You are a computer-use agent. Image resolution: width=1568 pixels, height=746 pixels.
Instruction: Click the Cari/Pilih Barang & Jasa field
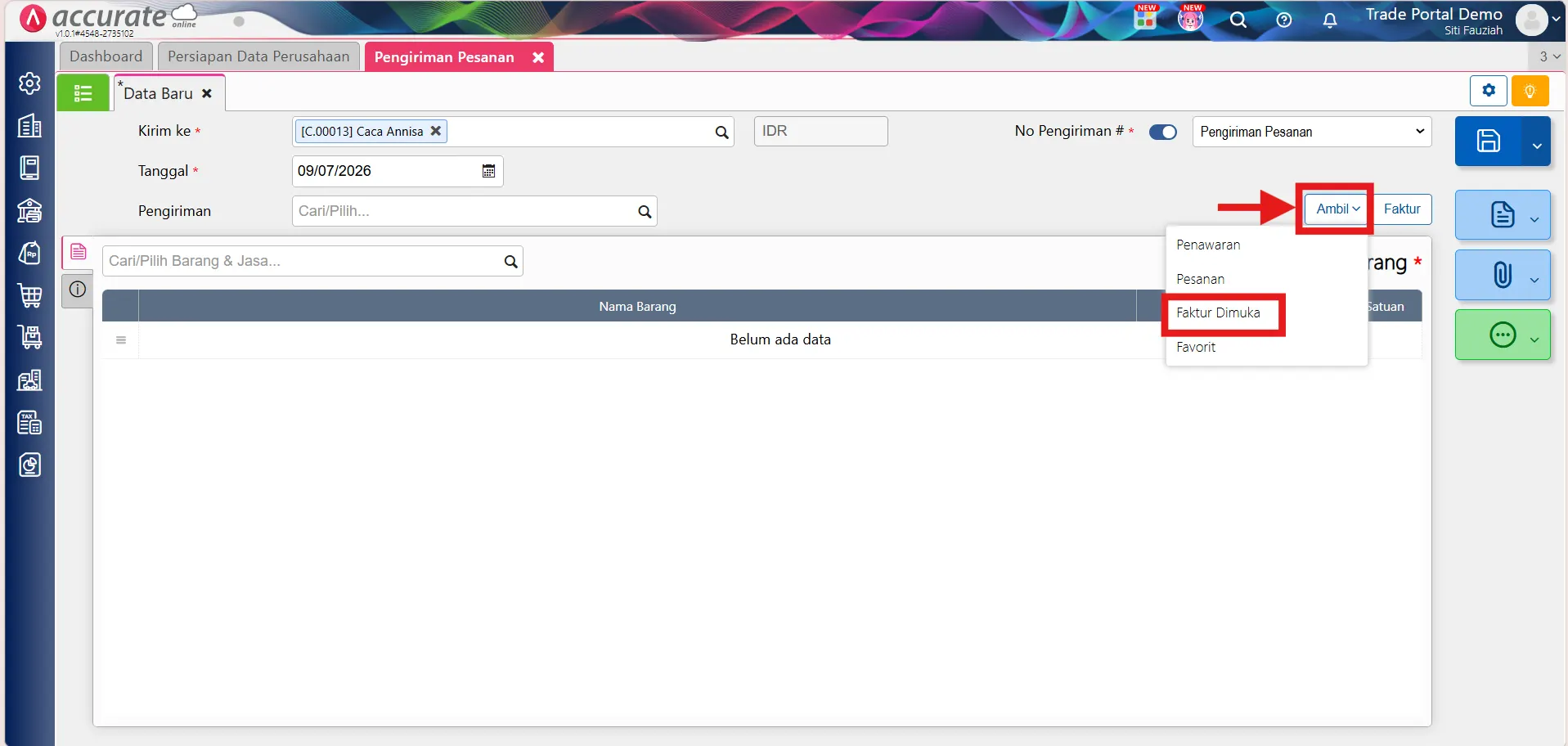(312, 261)
